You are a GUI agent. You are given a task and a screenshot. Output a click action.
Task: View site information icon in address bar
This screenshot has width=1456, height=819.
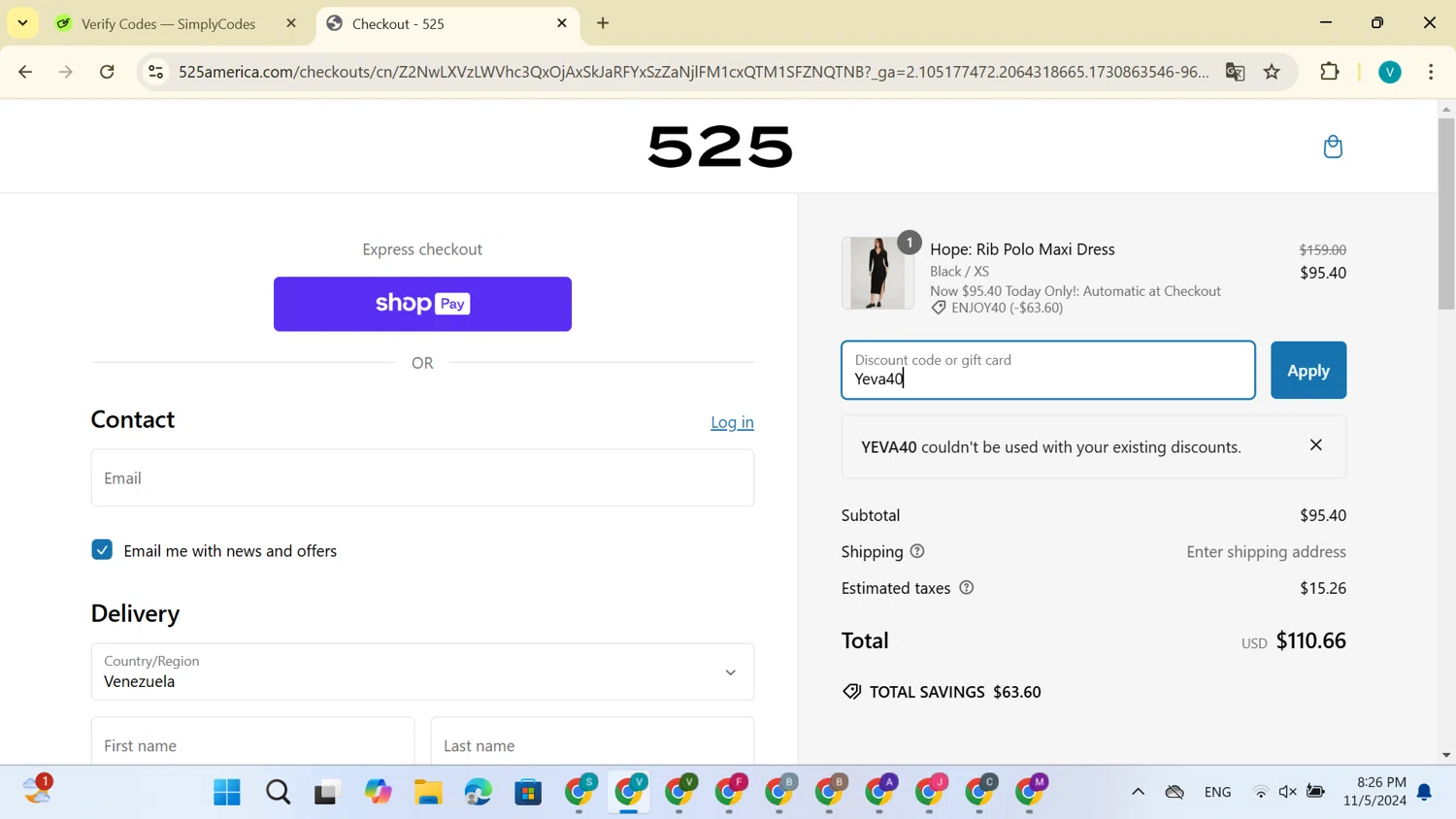click(155, 72)
